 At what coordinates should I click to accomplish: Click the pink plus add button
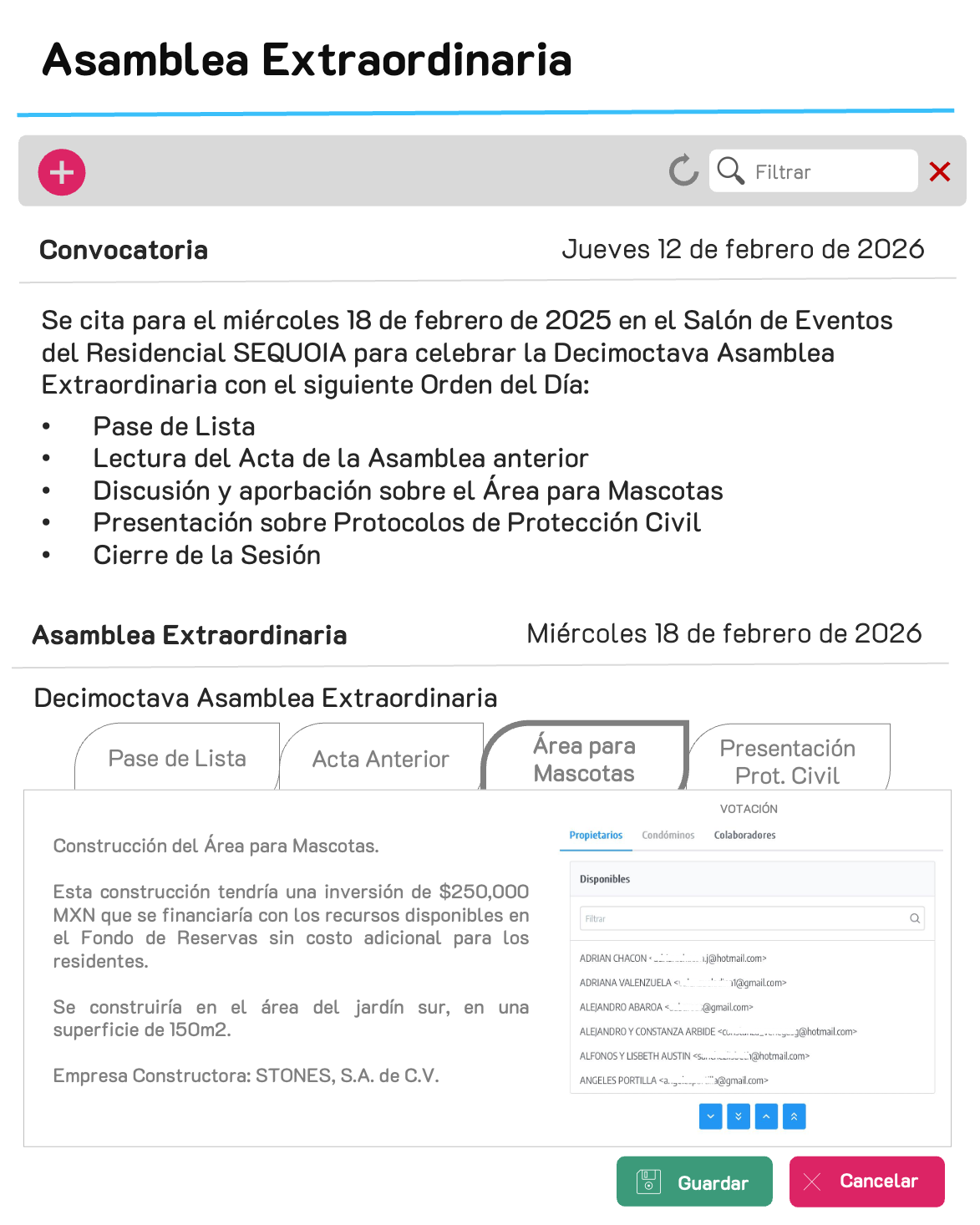(x=62, y=173)
